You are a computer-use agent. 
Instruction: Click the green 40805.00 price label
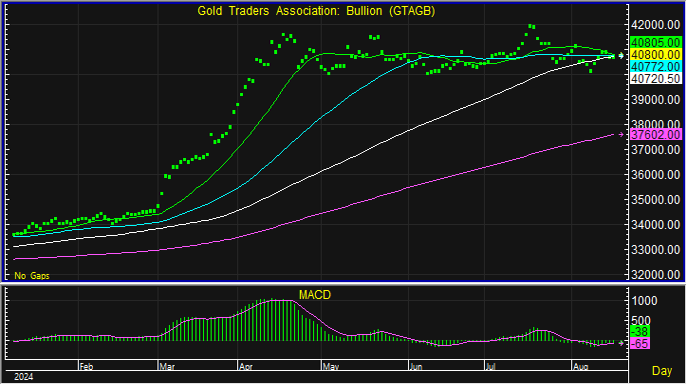[x=655, y=42]
